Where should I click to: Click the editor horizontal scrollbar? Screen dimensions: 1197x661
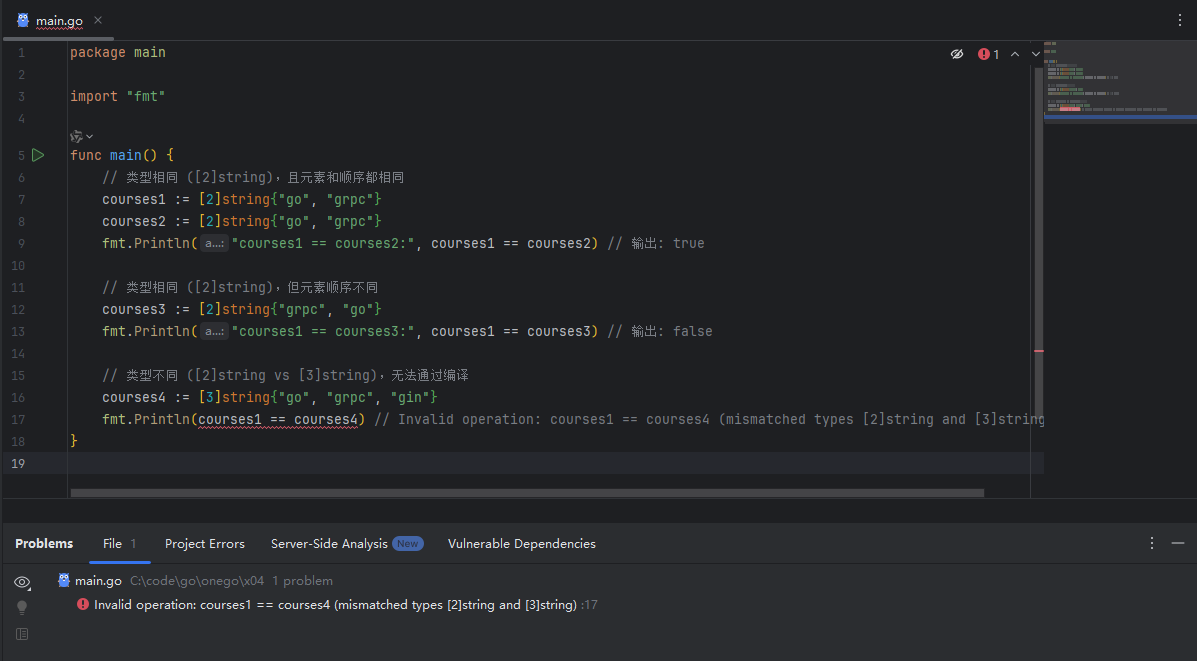(527, 492)
